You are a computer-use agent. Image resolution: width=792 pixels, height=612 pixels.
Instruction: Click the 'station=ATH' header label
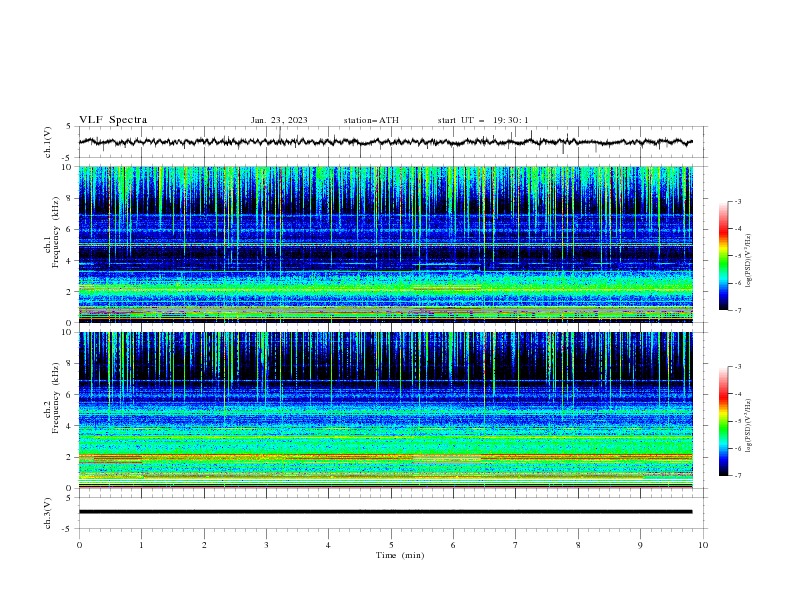tap(371, 120)
